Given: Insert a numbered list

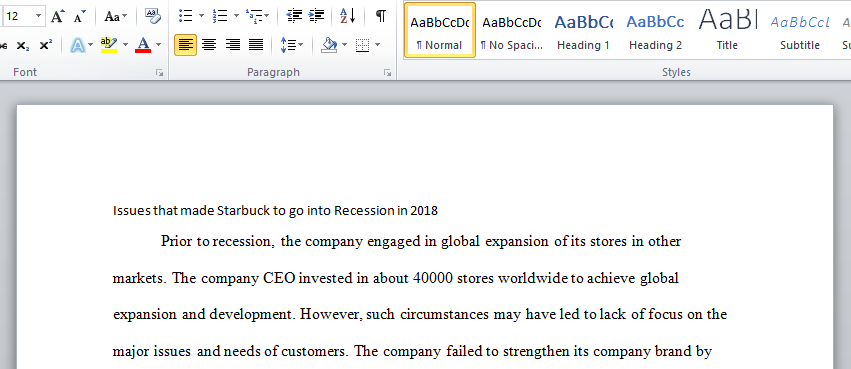Looking at the screenshot, I should pyautogui.click(x=220, y=16).
